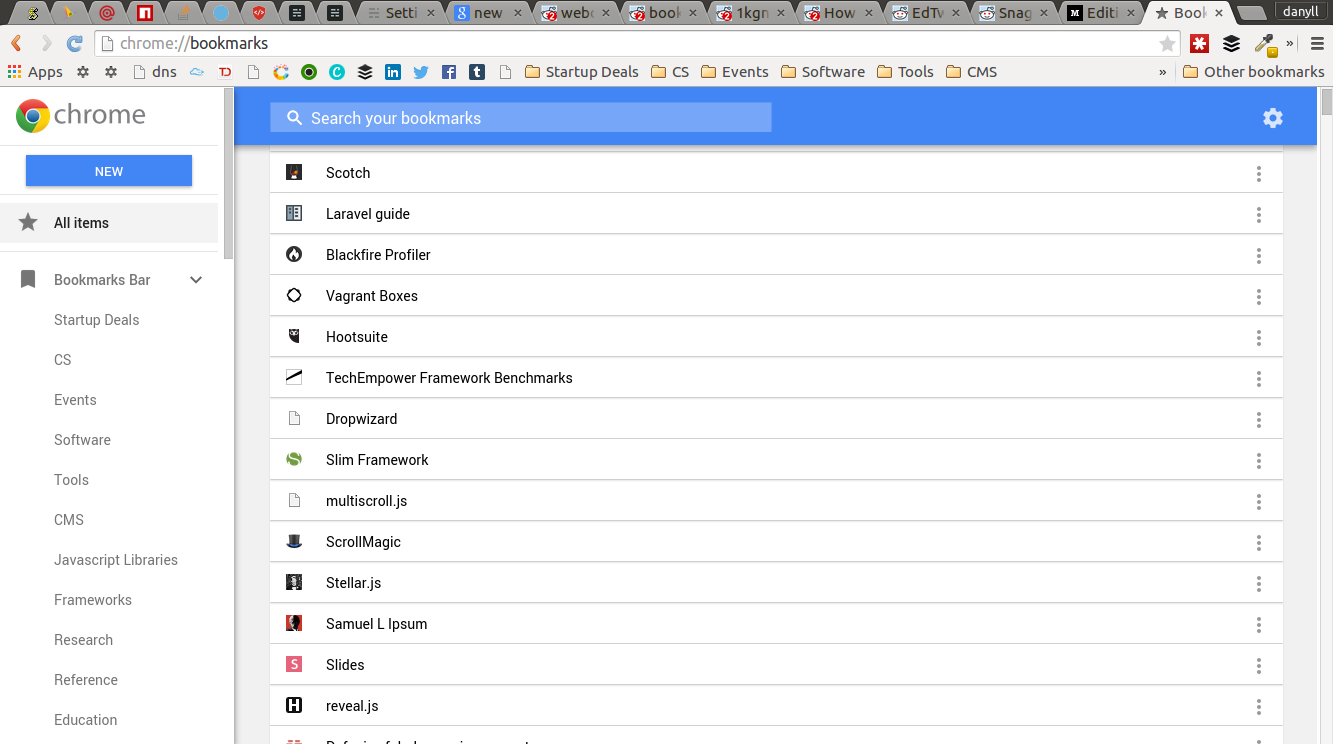Viewport: 1333px width, 744px height.
Task: Open the Software folder in bookmarks bar
Action: 822,72
